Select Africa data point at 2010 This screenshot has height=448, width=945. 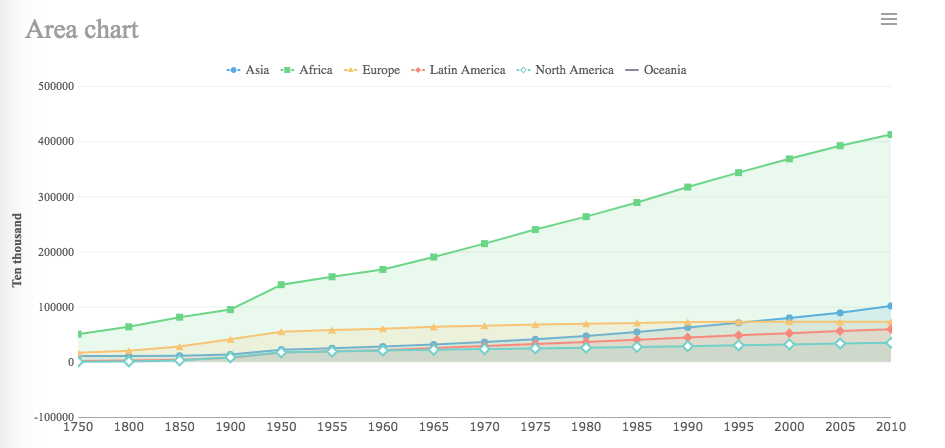(890, 134)
